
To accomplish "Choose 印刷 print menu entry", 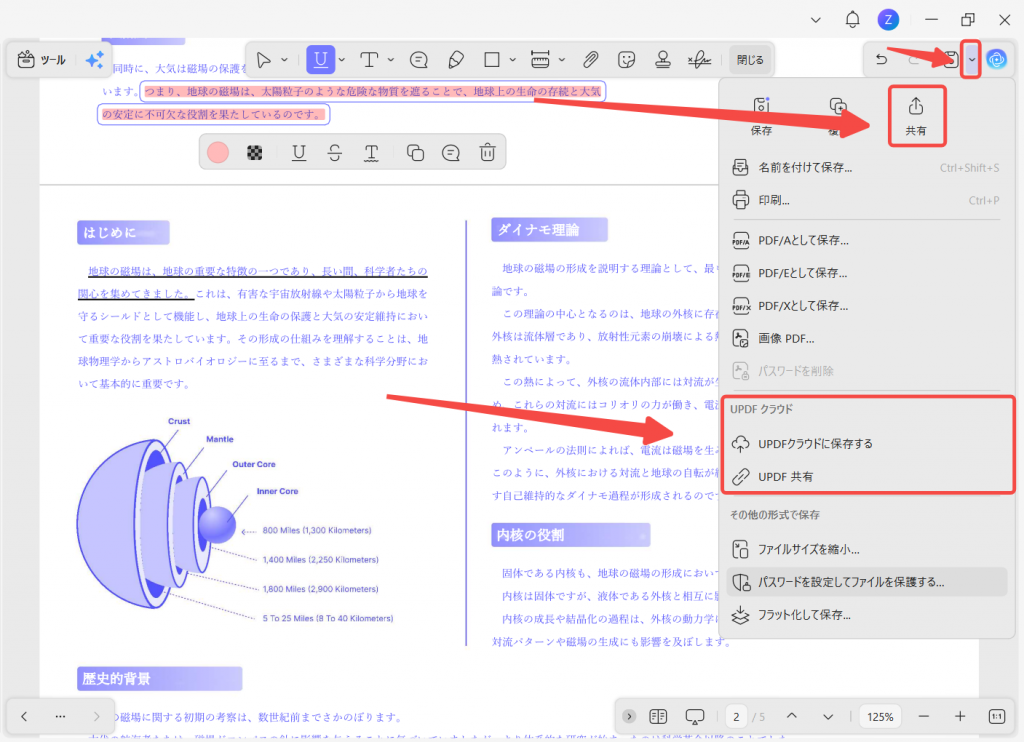I will 866,201.
